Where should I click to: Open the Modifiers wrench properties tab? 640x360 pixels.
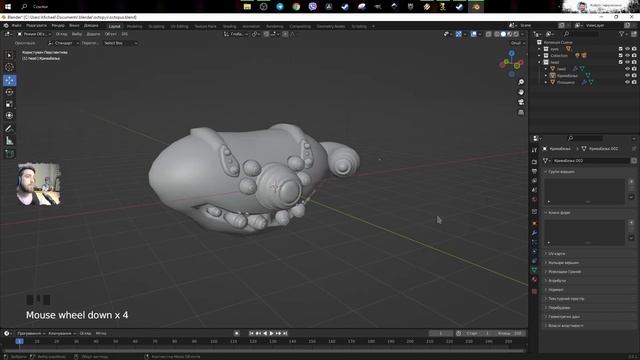click(x=534, y=233)
